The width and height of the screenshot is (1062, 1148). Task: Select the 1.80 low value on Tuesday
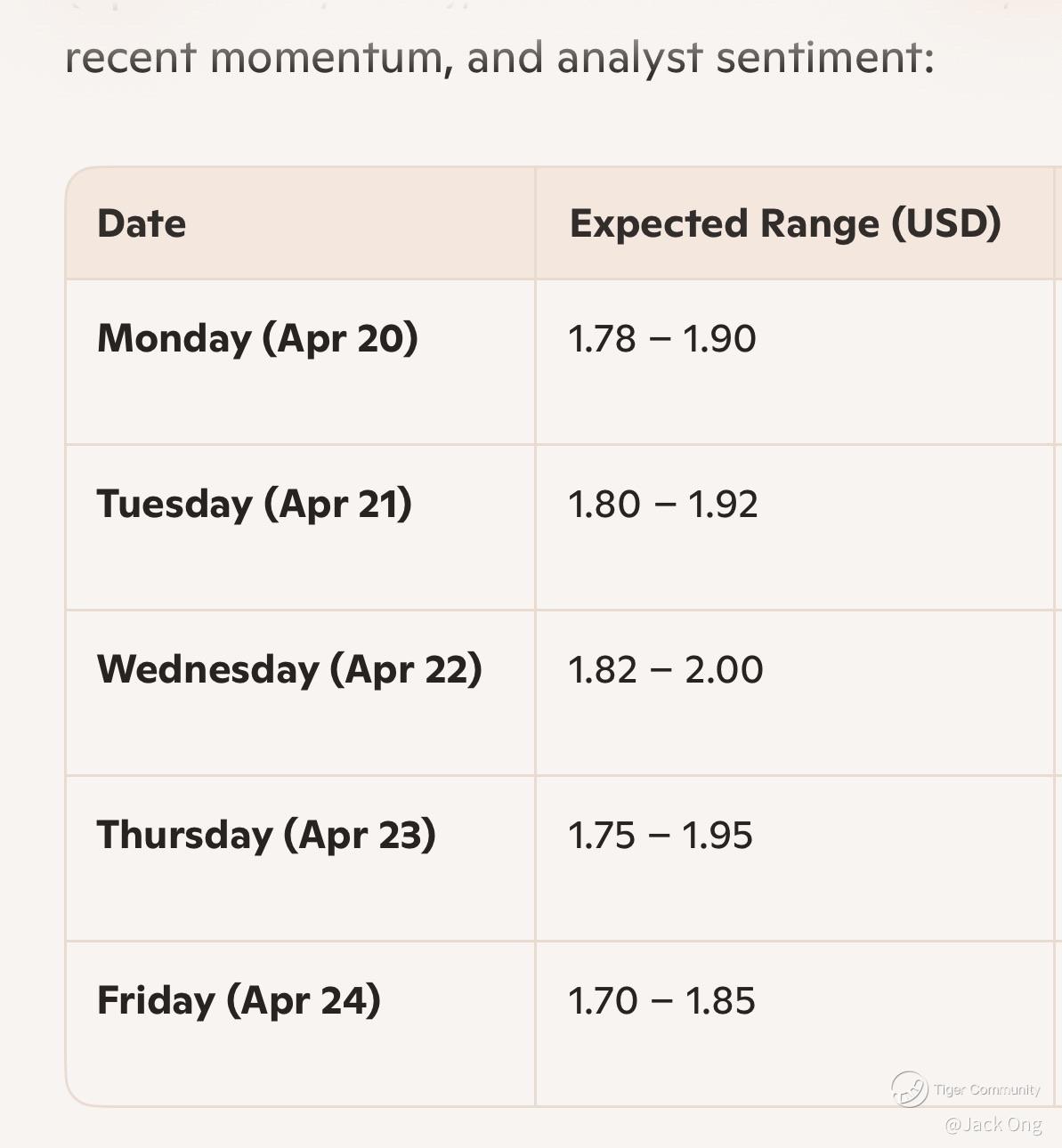[604, 505]
